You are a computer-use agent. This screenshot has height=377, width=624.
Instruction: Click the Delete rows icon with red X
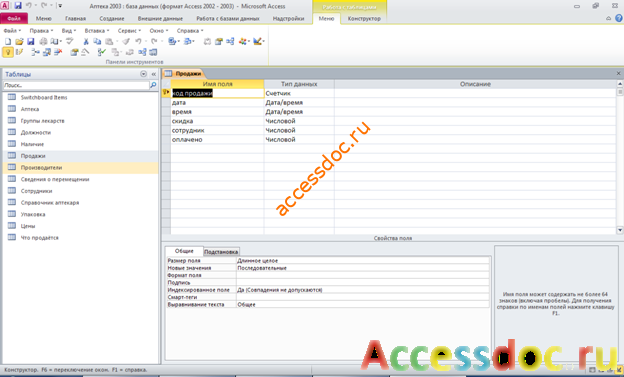coord(58,52)
